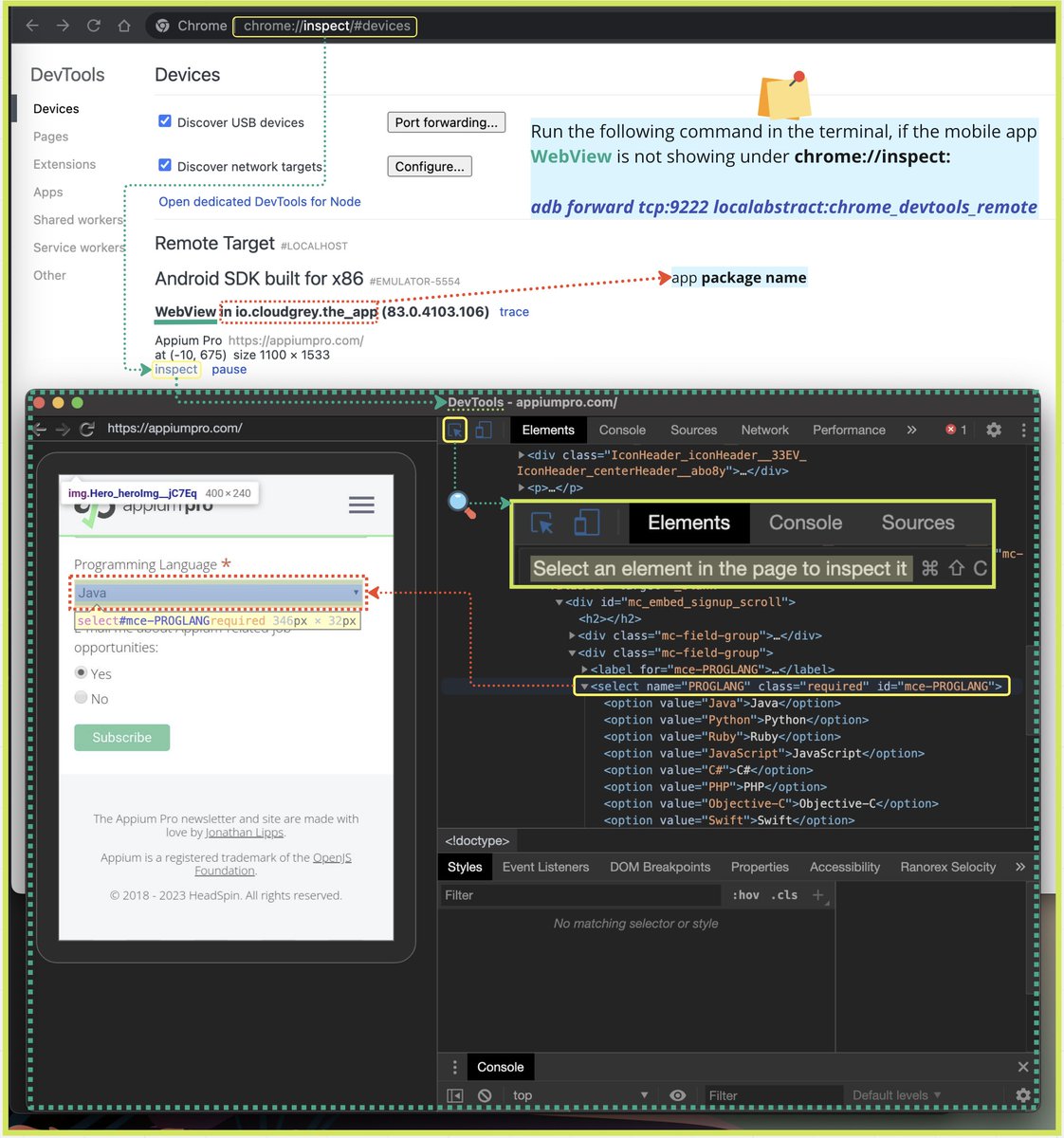Open hamburger menu on mobile page

coord(361,505)
